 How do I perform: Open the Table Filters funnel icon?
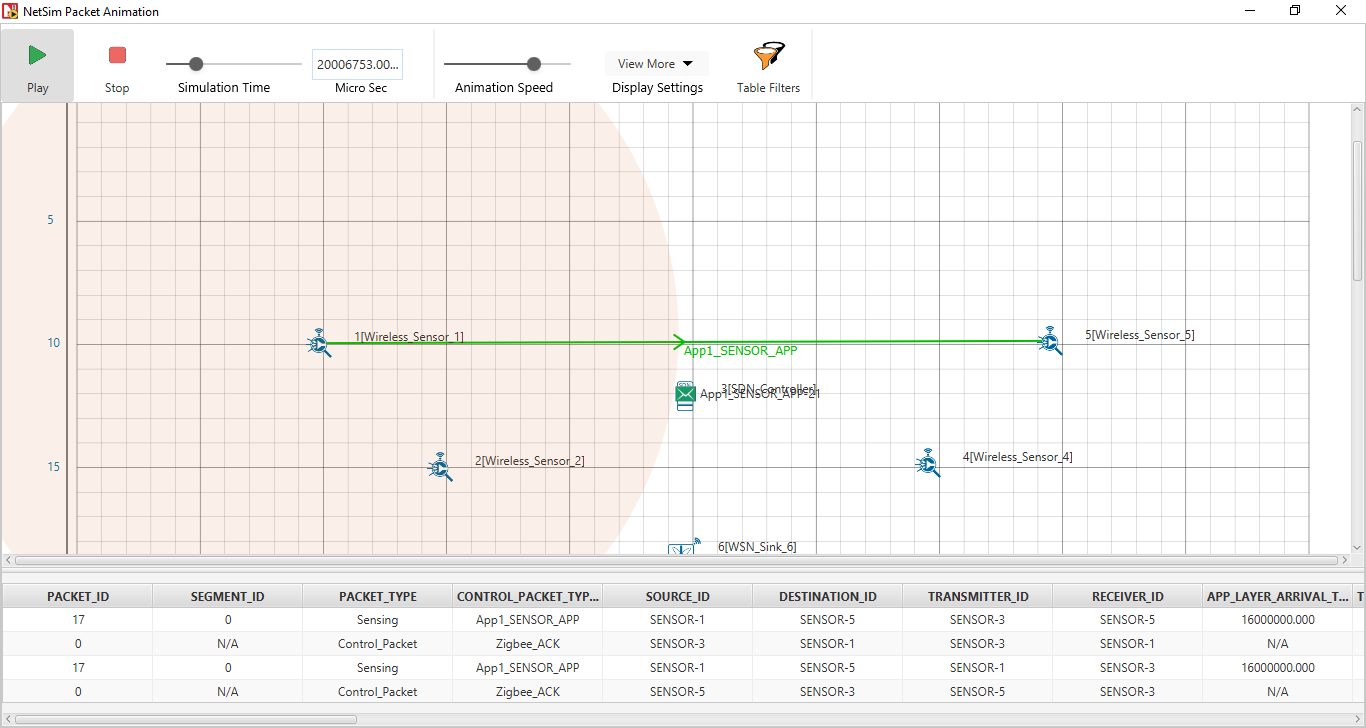[x=768, y=56]
